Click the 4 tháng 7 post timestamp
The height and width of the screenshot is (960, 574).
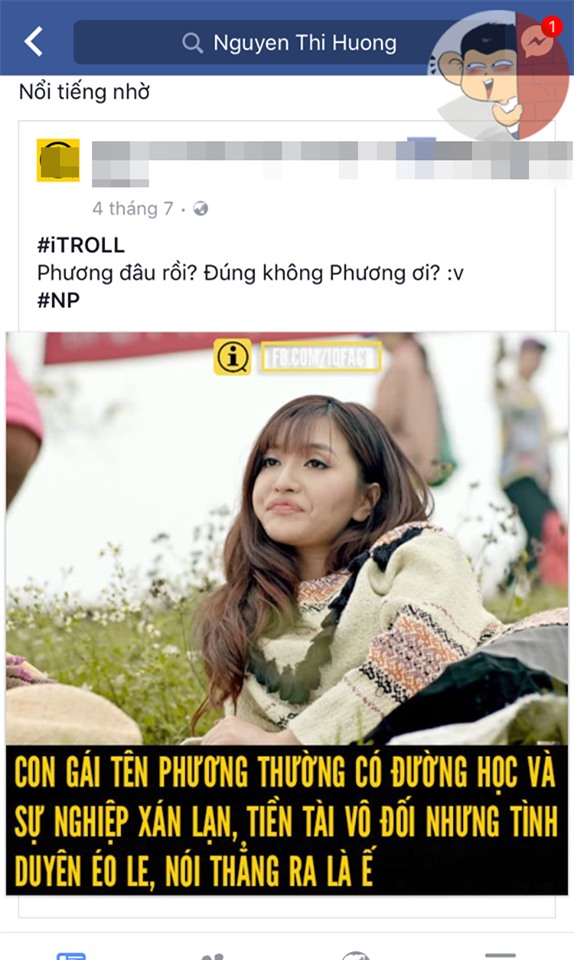click(x=133, y=209)
